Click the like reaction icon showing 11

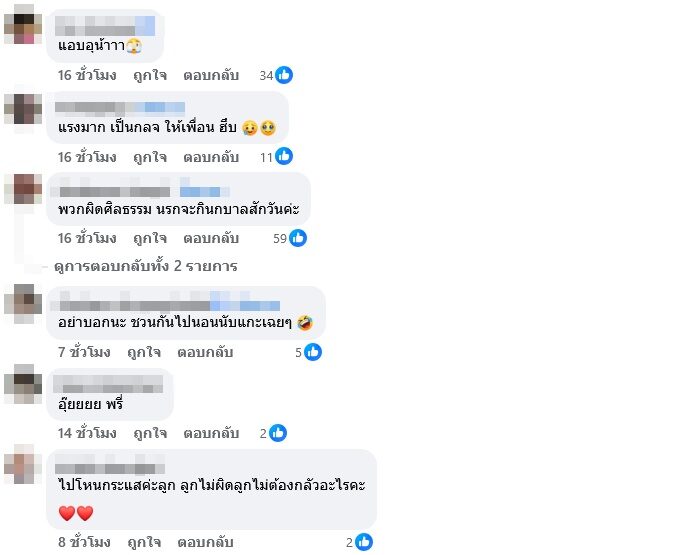click(x=284, y=156)
